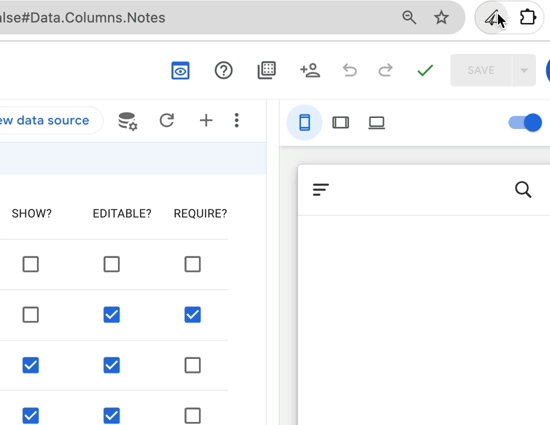Check the first row SHOW? checkbox

click(x=31, y=264)
